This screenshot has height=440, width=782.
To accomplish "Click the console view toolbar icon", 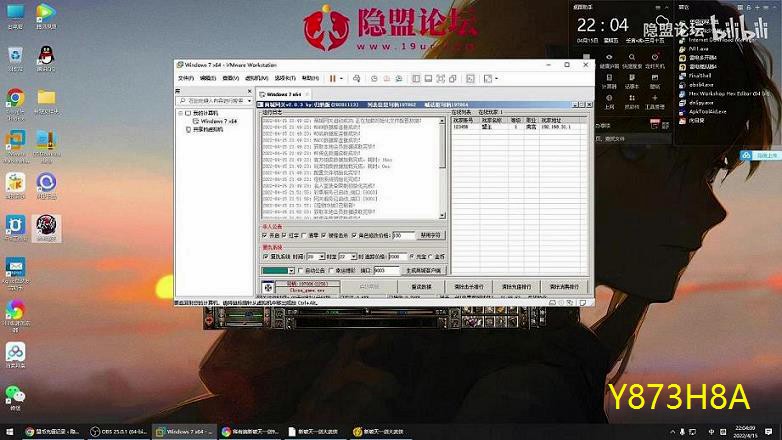I will 470,78.
